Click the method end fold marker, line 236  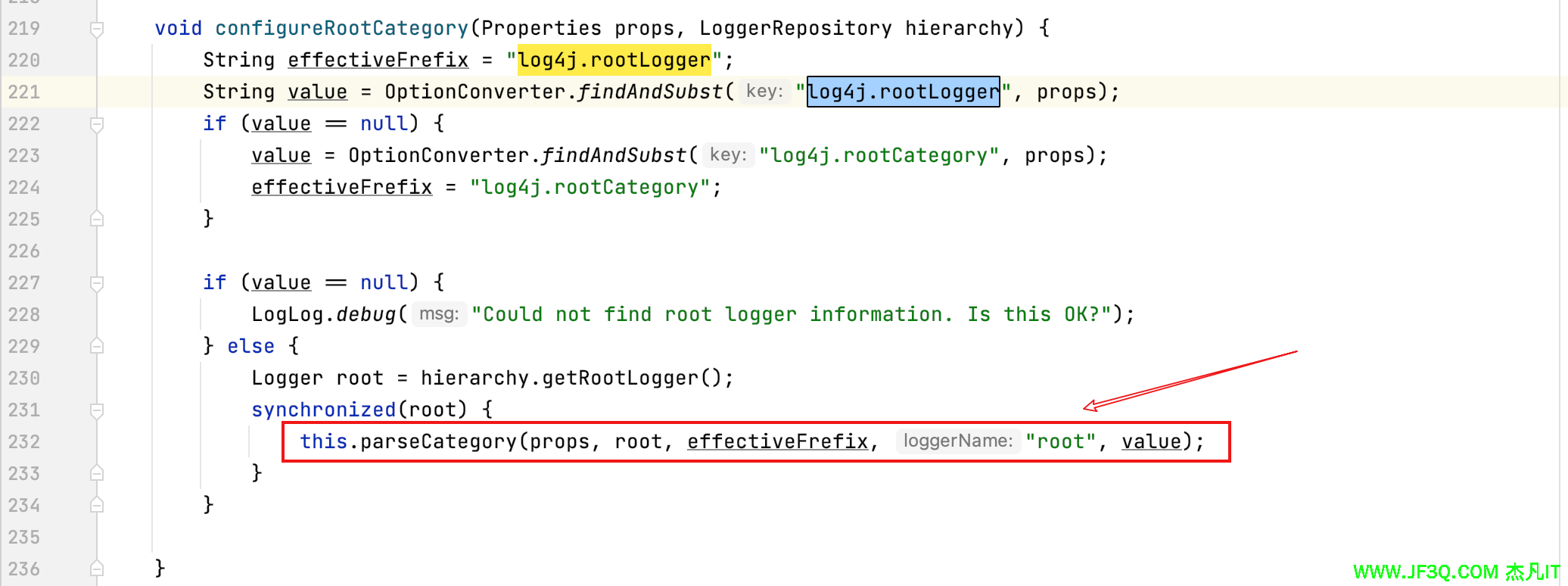tap(97, 569)
